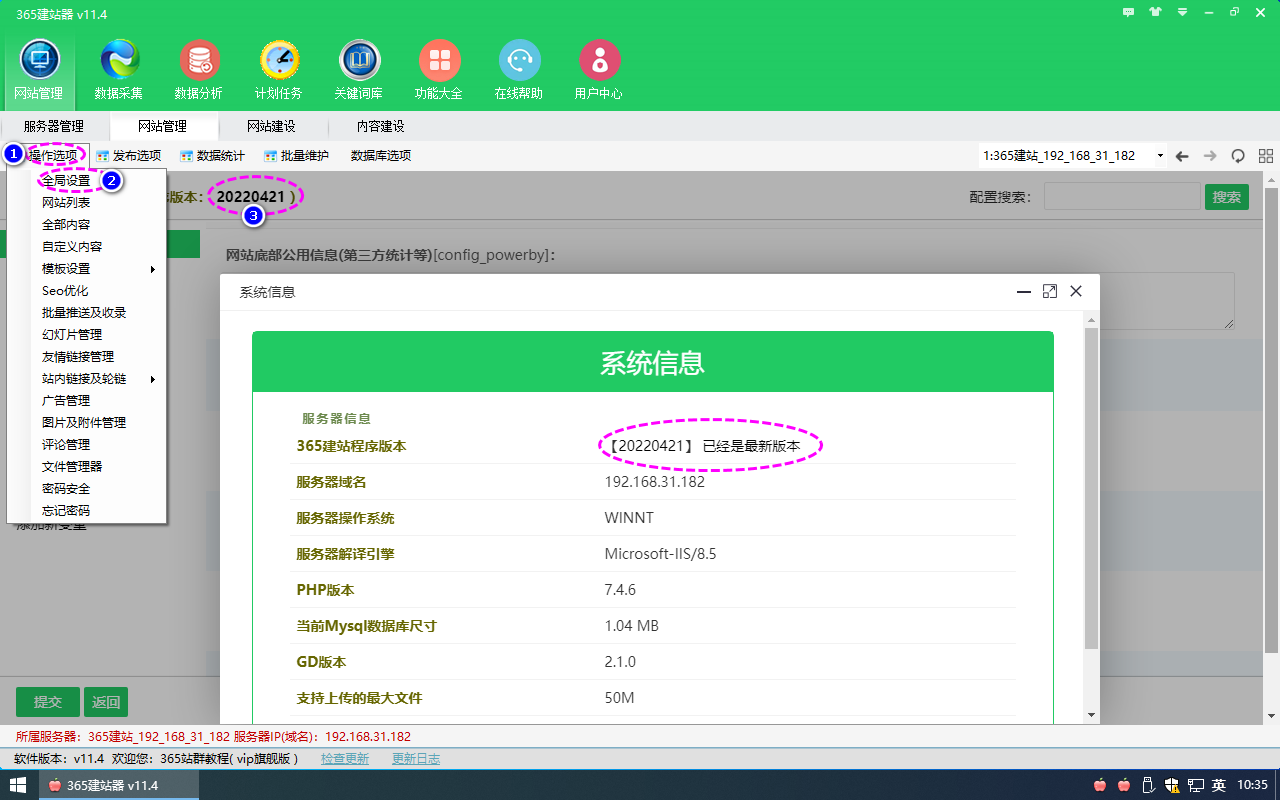Click the green 搜索 button
The width and height of the screenshot is (1280, 800).
(x=1227, y=197)
